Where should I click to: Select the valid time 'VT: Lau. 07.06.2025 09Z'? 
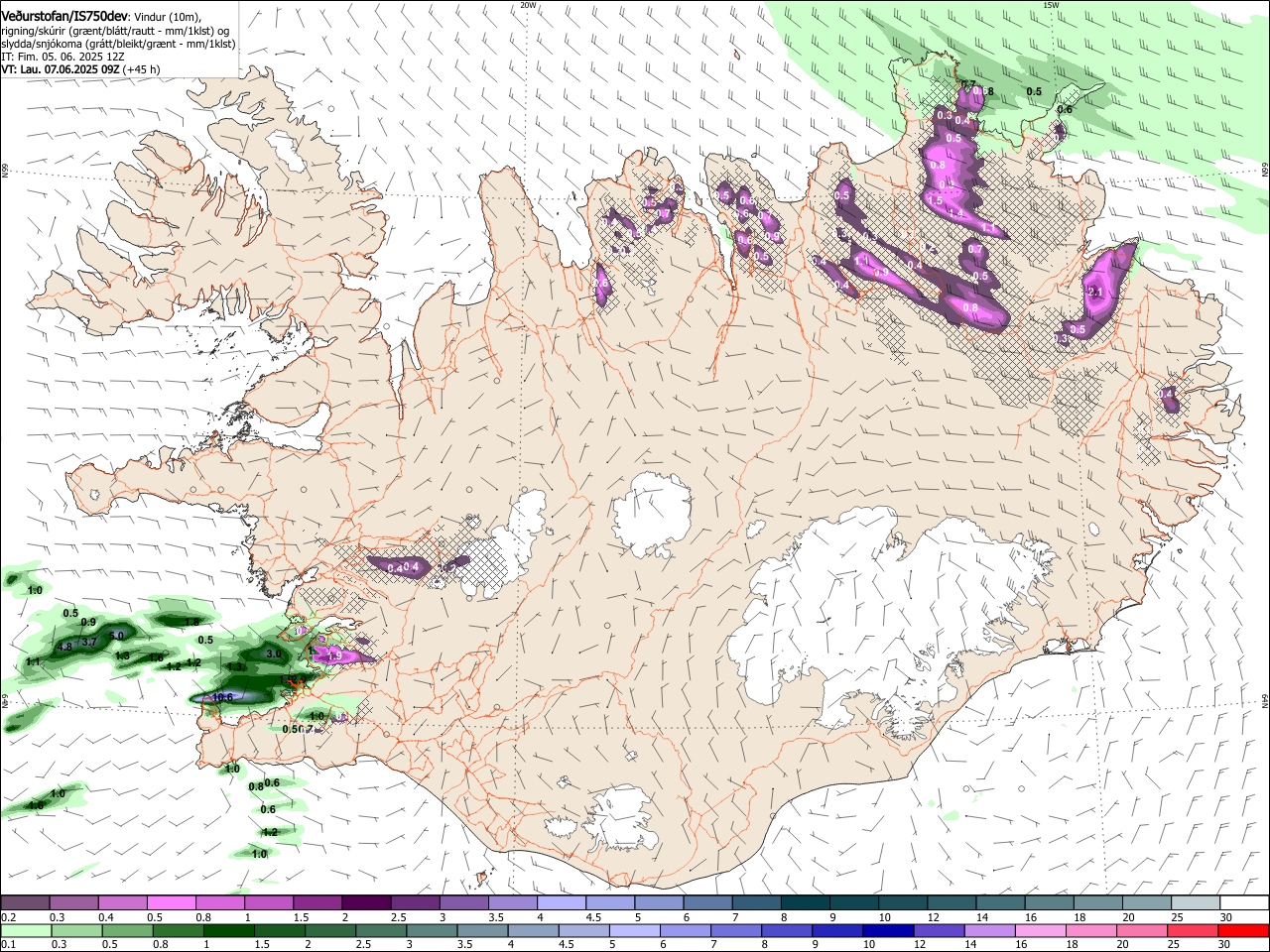tap(61, 69)
